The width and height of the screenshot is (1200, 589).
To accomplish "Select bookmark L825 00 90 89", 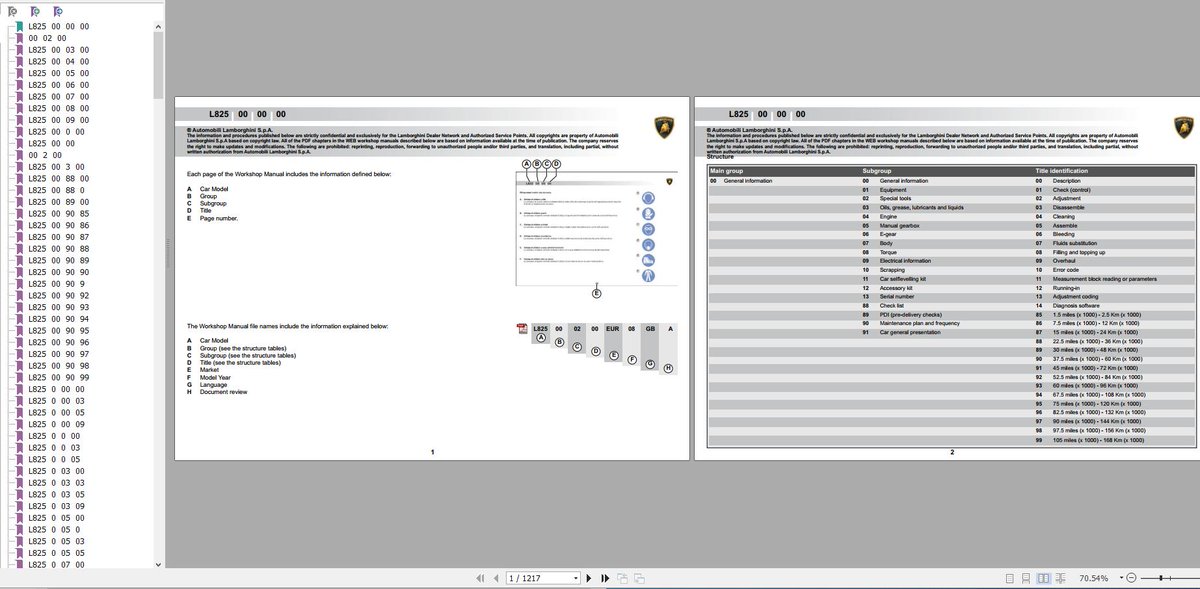I will coord(58,260).
